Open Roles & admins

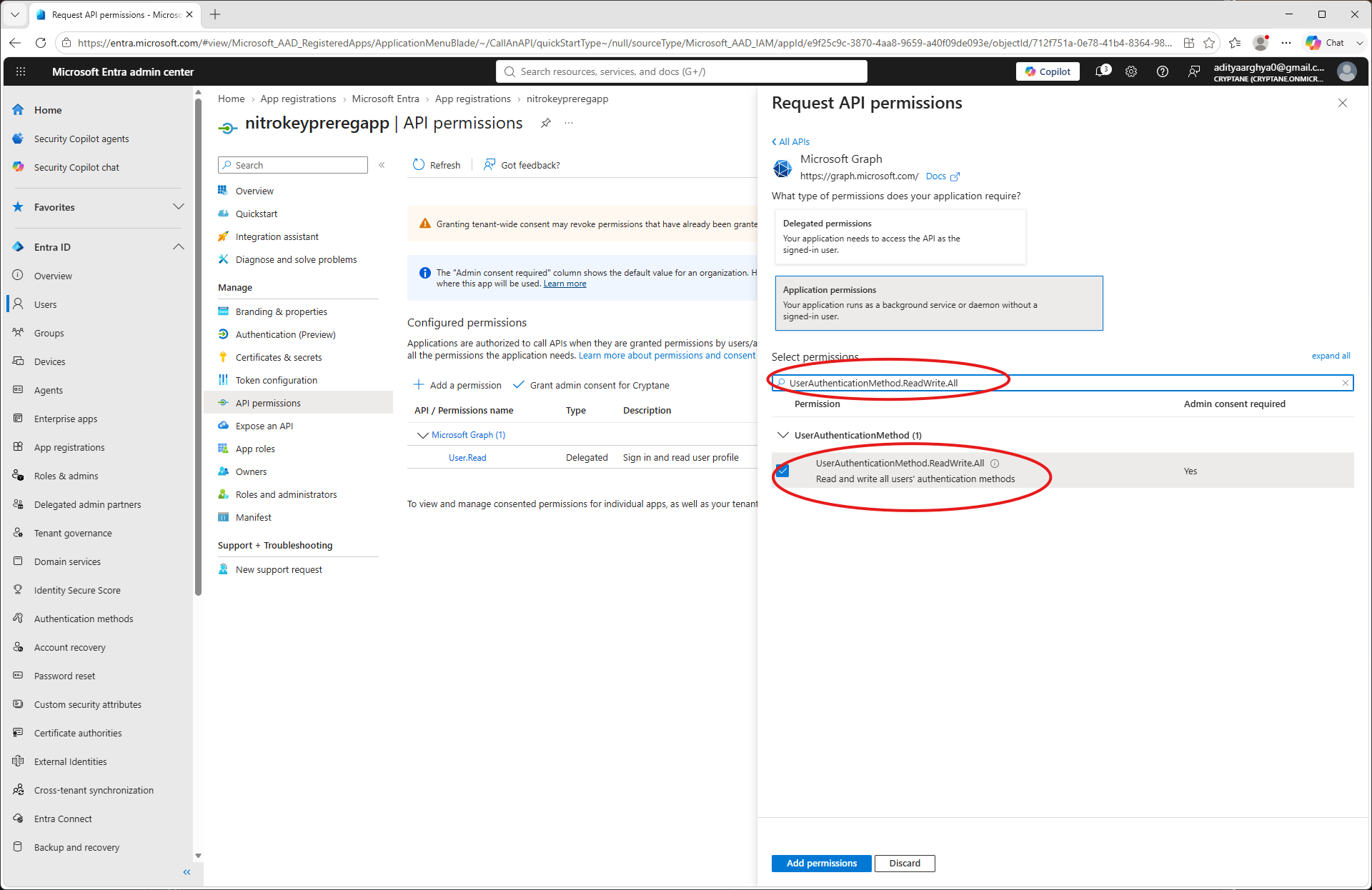coord(66,476)
